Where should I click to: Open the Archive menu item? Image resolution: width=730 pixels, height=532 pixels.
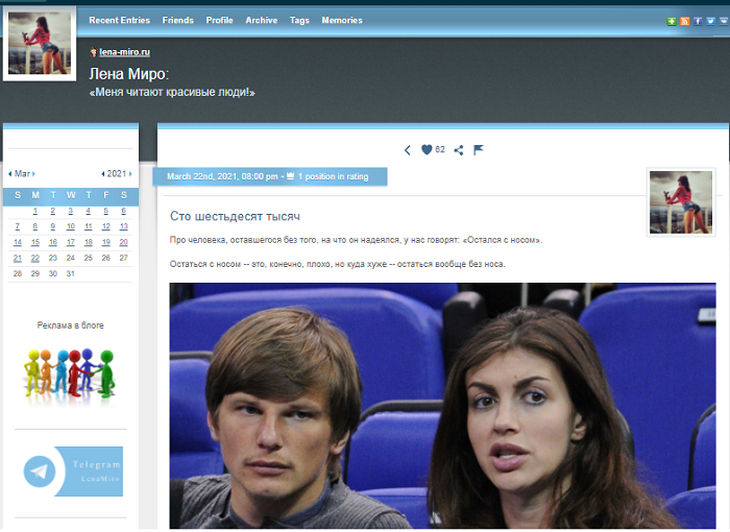(261, 20)
